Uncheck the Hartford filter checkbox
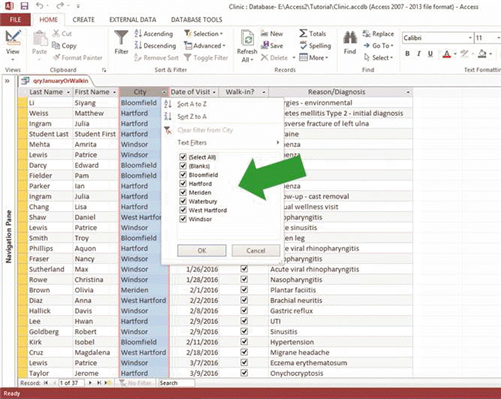This screenshot has width=501, height=399. (x=183, y=183)
